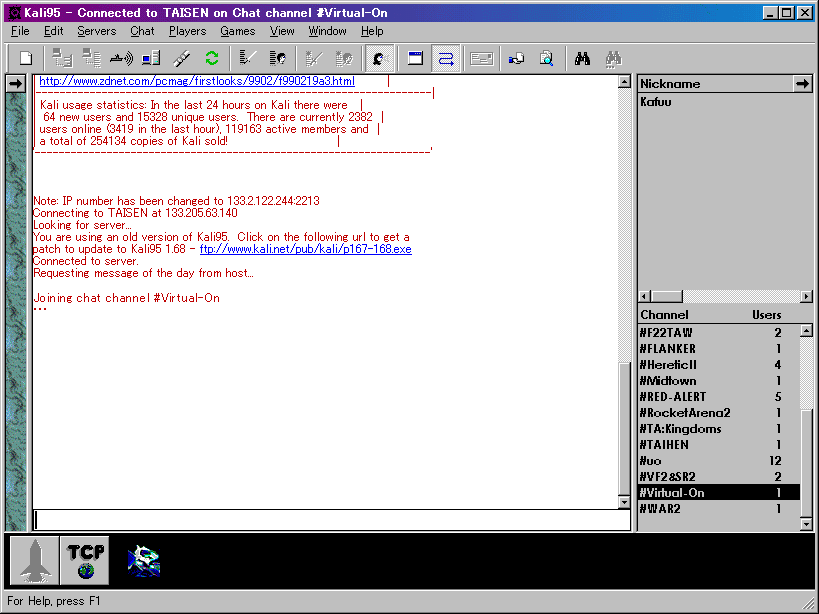Click the greyed list with face icon
The height and width of the screenshot is (614, 819).
(x=344, y=58)
